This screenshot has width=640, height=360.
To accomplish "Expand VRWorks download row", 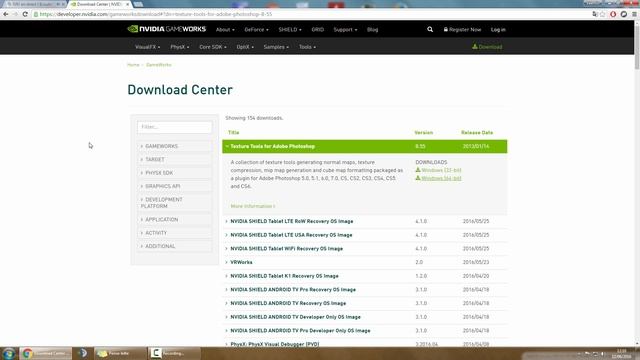I will tap(364, 262).
